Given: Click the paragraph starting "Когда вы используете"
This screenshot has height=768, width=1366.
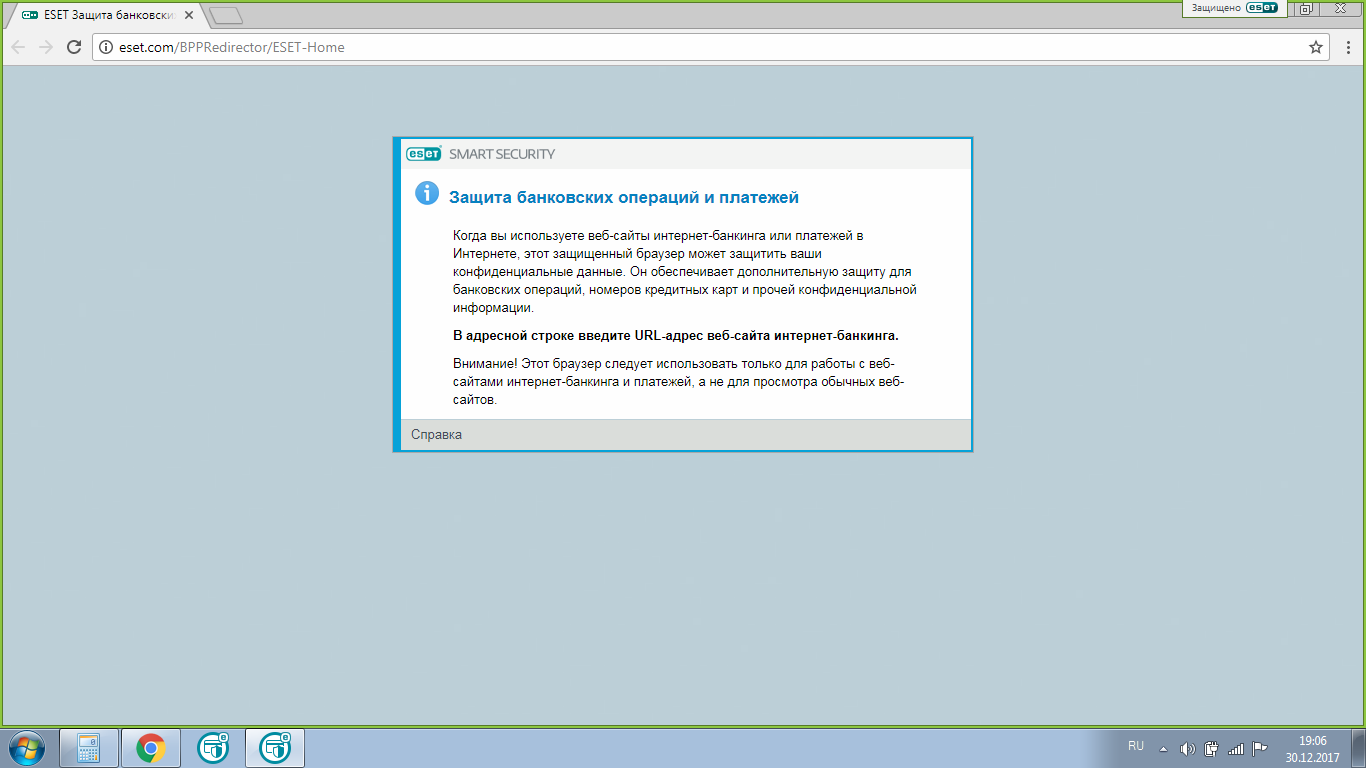Looking at the screenshot, I should click(685, 272).
